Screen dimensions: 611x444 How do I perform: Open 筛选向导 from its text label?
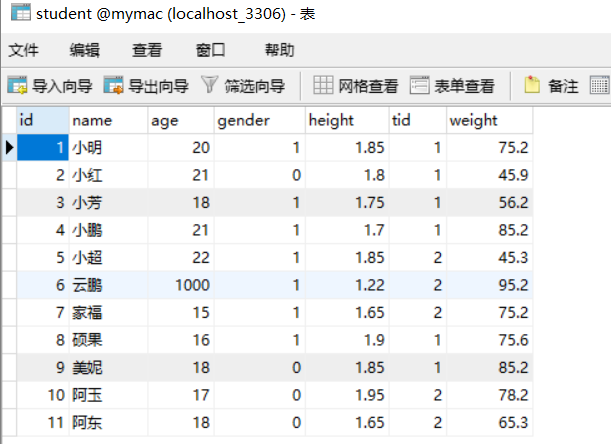tap(254, 86)
